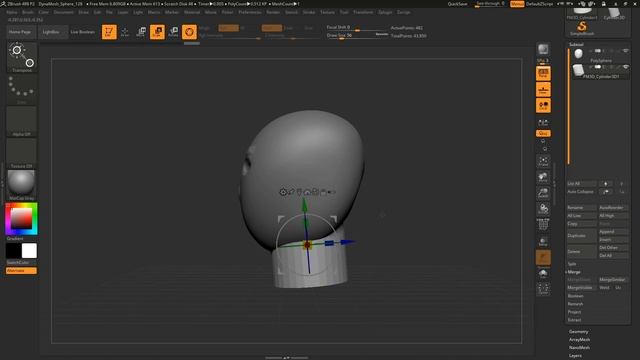Click the gizmo lock icon
The height and width of the screenshot is (360, 640).
(323, 192)
